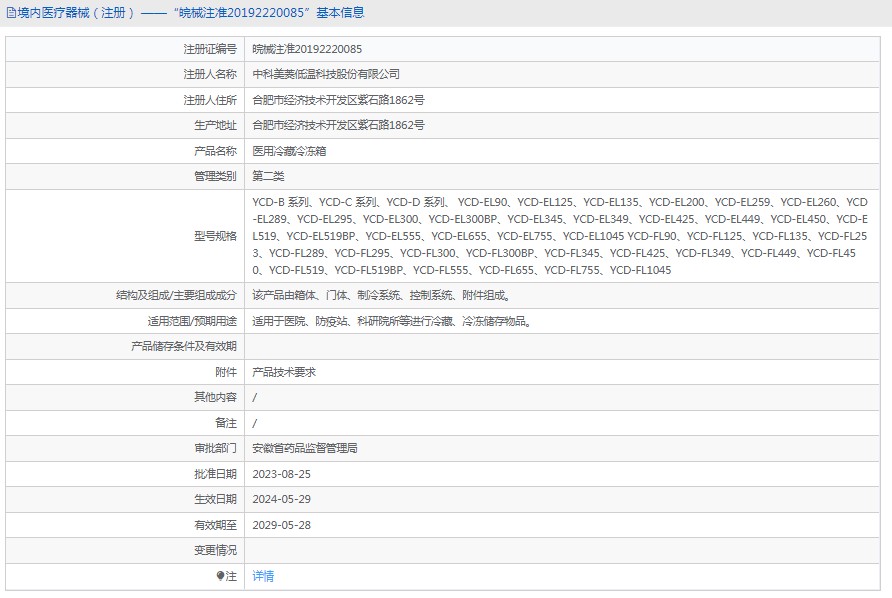This screenshot has height=598, width=892.
Task: Click the 生效日期 label
Action: [215, 499]
